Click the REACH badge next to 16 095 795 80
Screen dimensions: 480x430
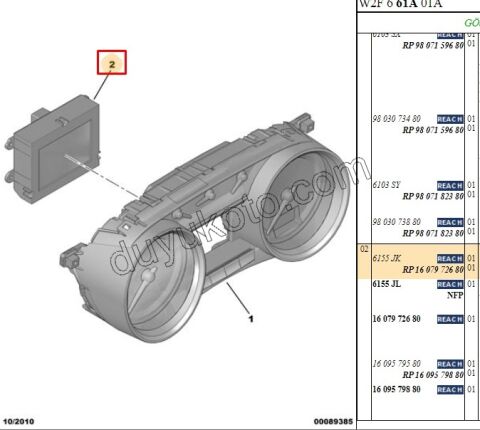pyautogui.click(x=450, y=364)
